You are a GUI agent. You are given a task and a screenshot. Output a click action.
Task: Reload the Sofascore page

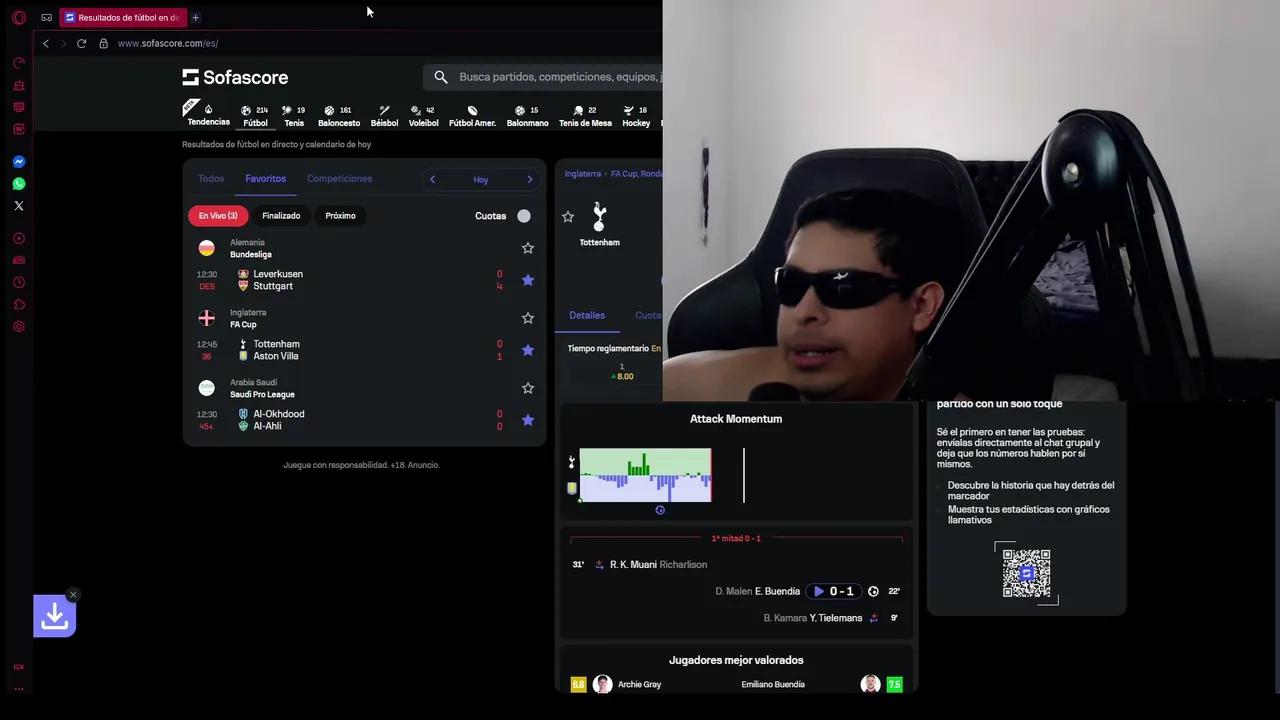81,43
